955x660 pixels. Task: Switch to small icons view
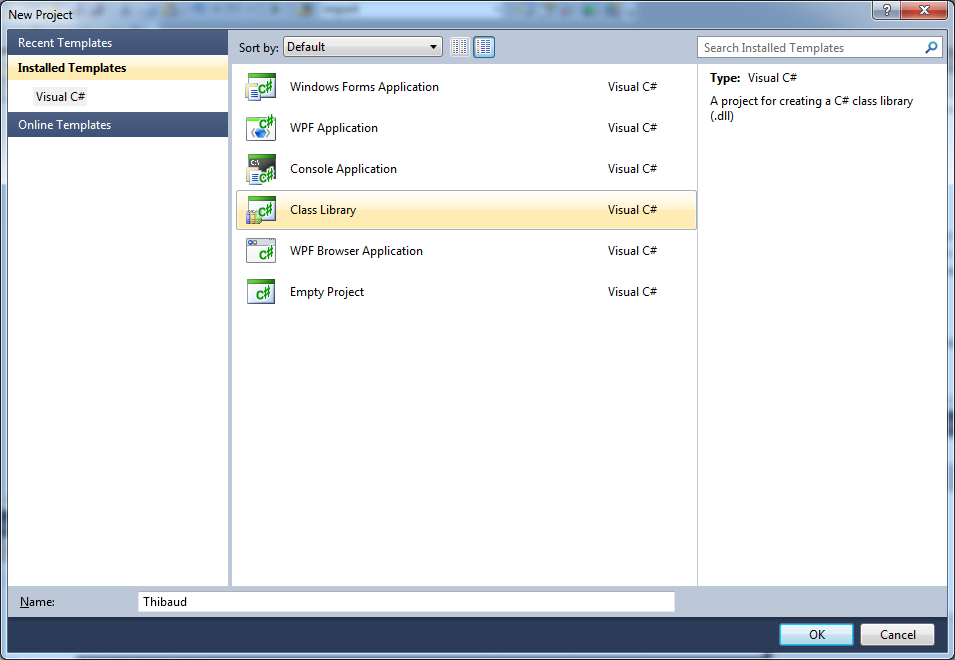coord(460,47)
